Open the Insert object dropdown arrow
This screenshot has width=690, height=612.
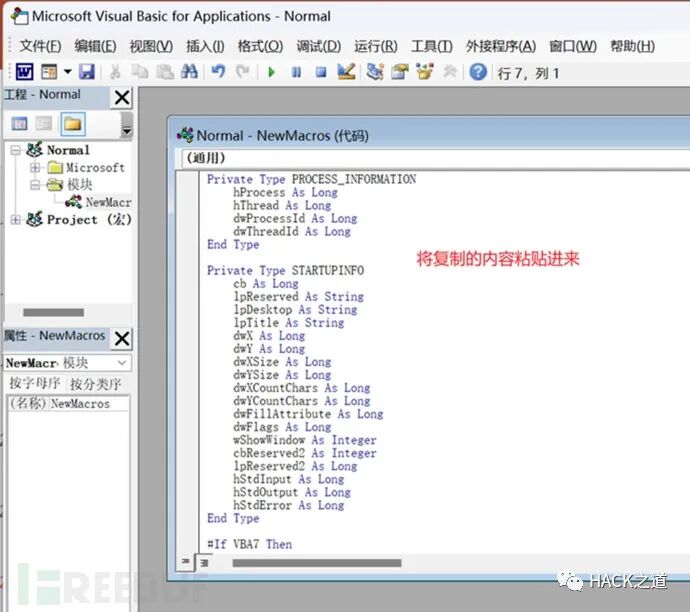click(67, 71)
